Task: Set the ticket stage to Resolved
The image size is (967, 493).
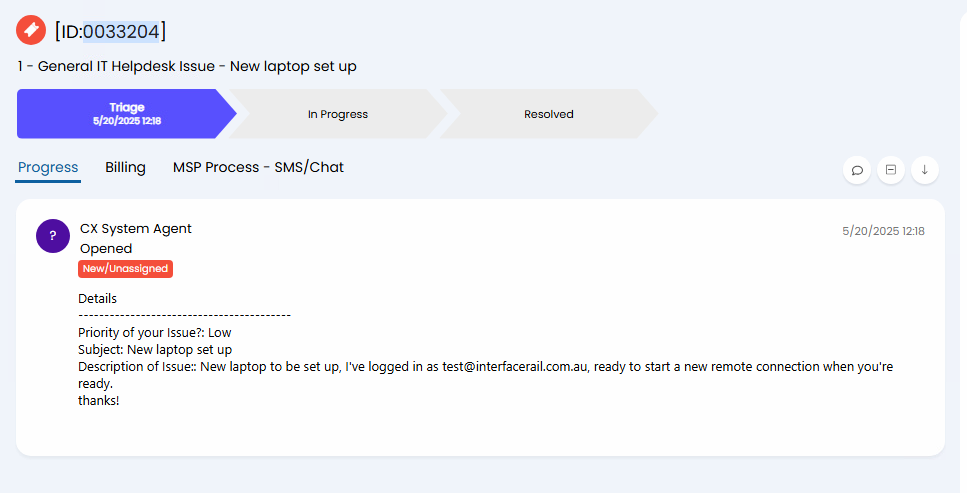Action: coord(549,114)
